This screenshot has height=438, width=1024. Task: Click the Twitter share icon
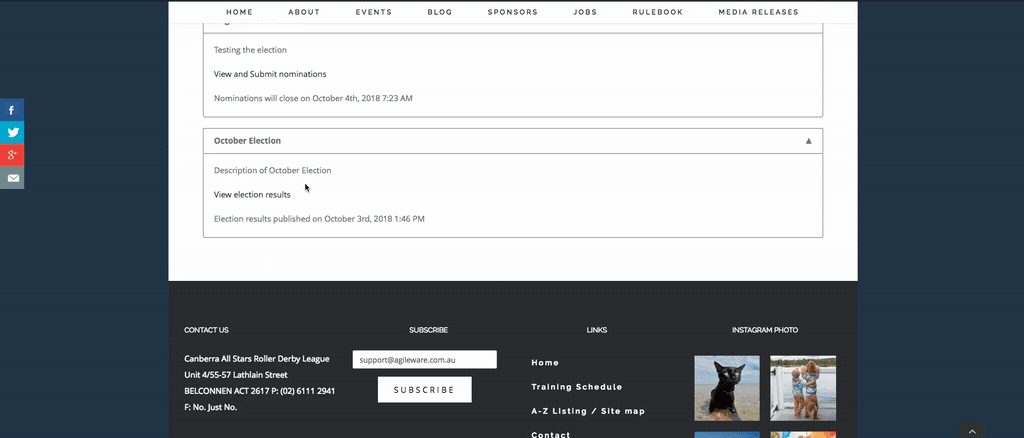[12, 132]
